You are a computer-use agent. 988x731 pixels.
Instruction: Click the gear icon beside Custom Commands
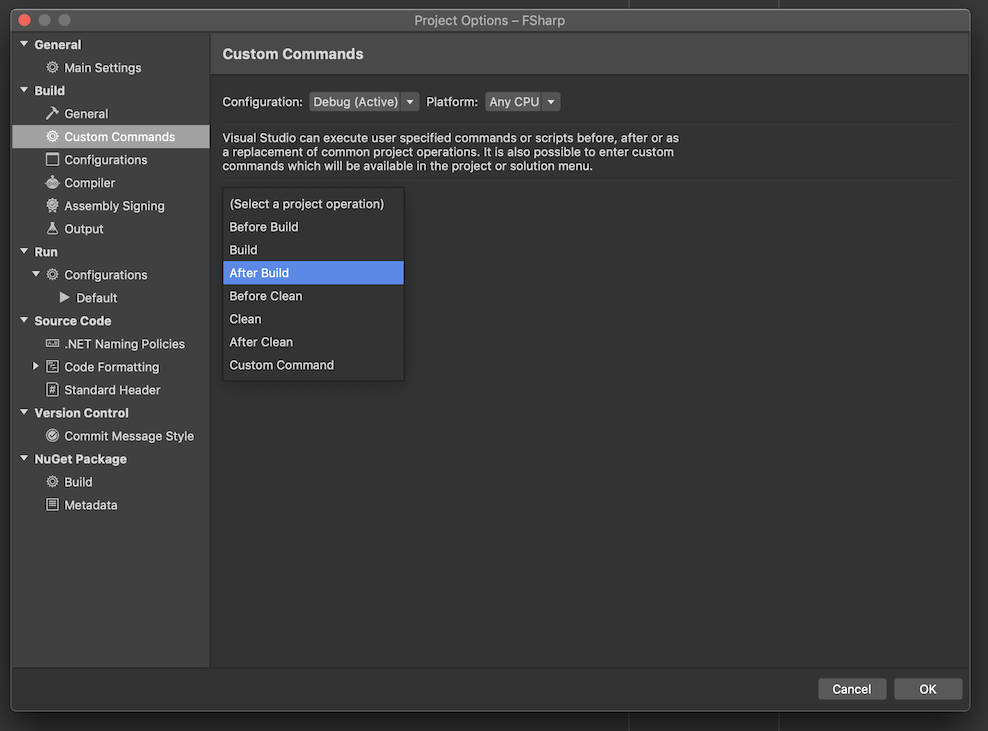point(52,137)
